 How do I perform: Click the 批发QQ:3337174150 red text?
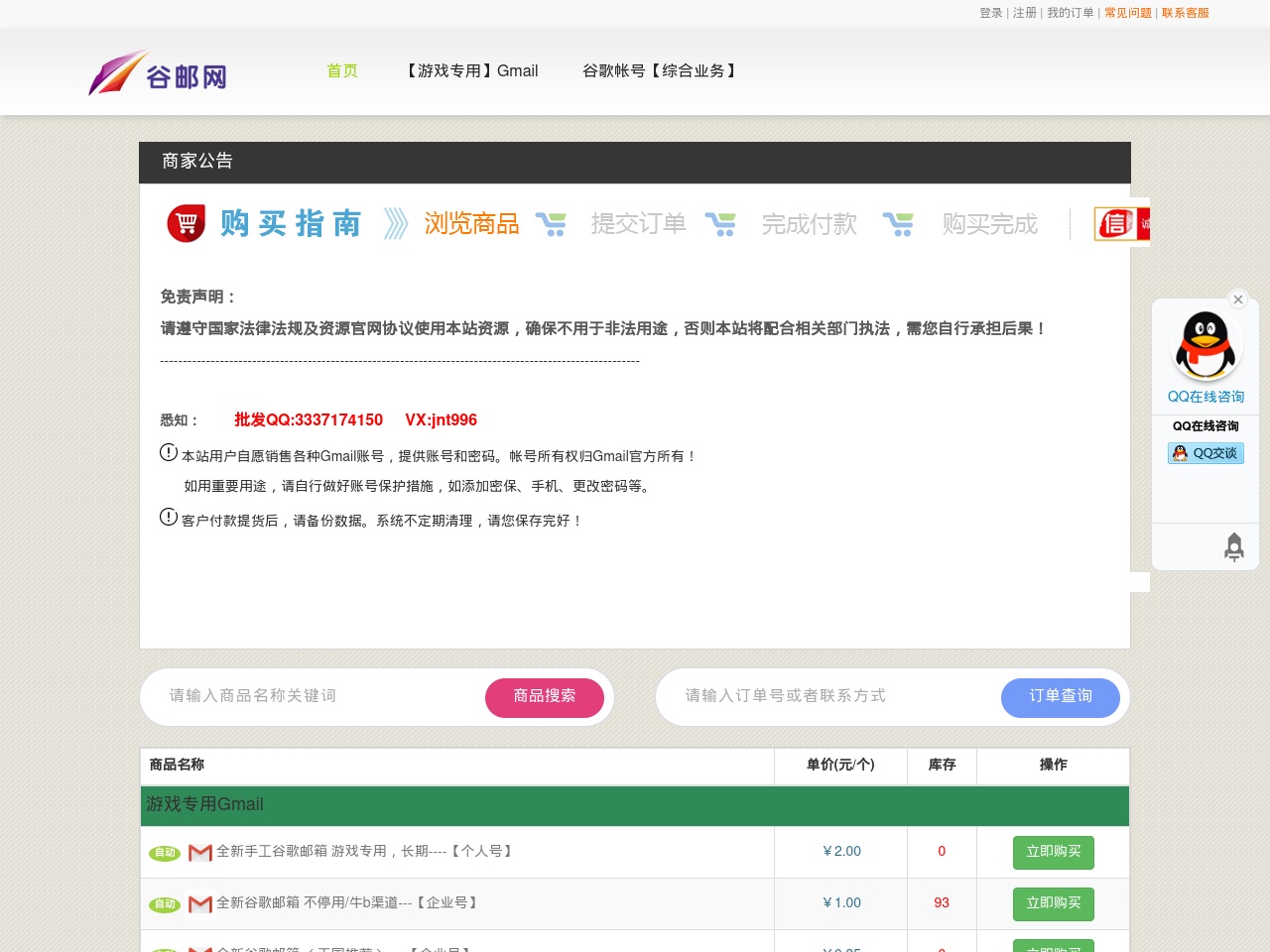tap(309, 419)
